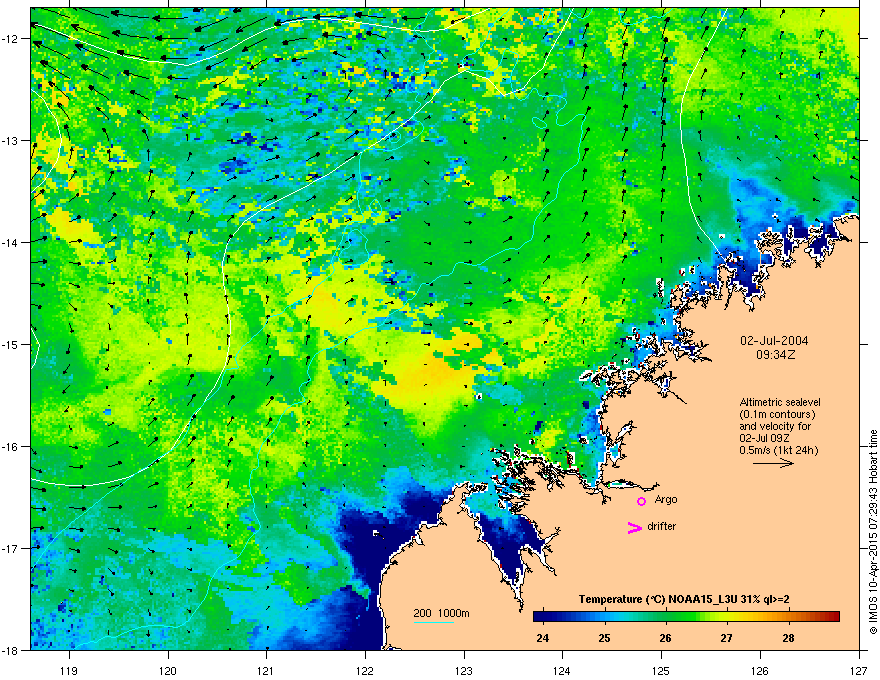Click the colorbar value 27
This screenshot has height=680, width=880.
(727, 638)
